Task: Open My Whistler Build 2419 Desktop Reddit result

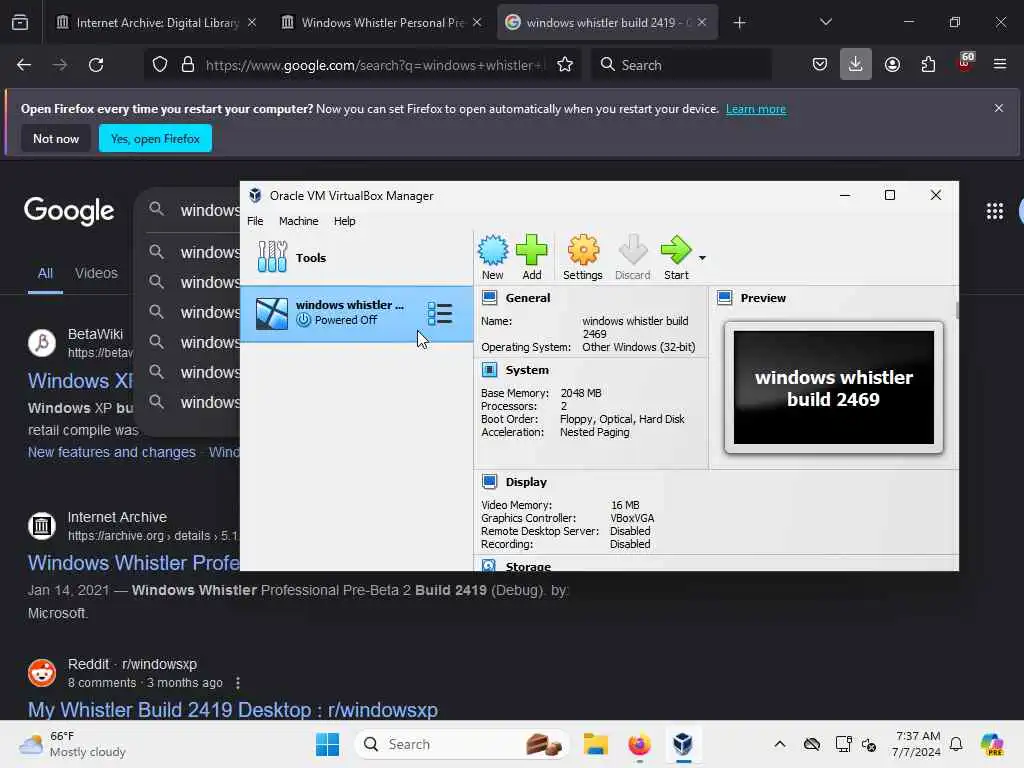Action: pos(232,710)
